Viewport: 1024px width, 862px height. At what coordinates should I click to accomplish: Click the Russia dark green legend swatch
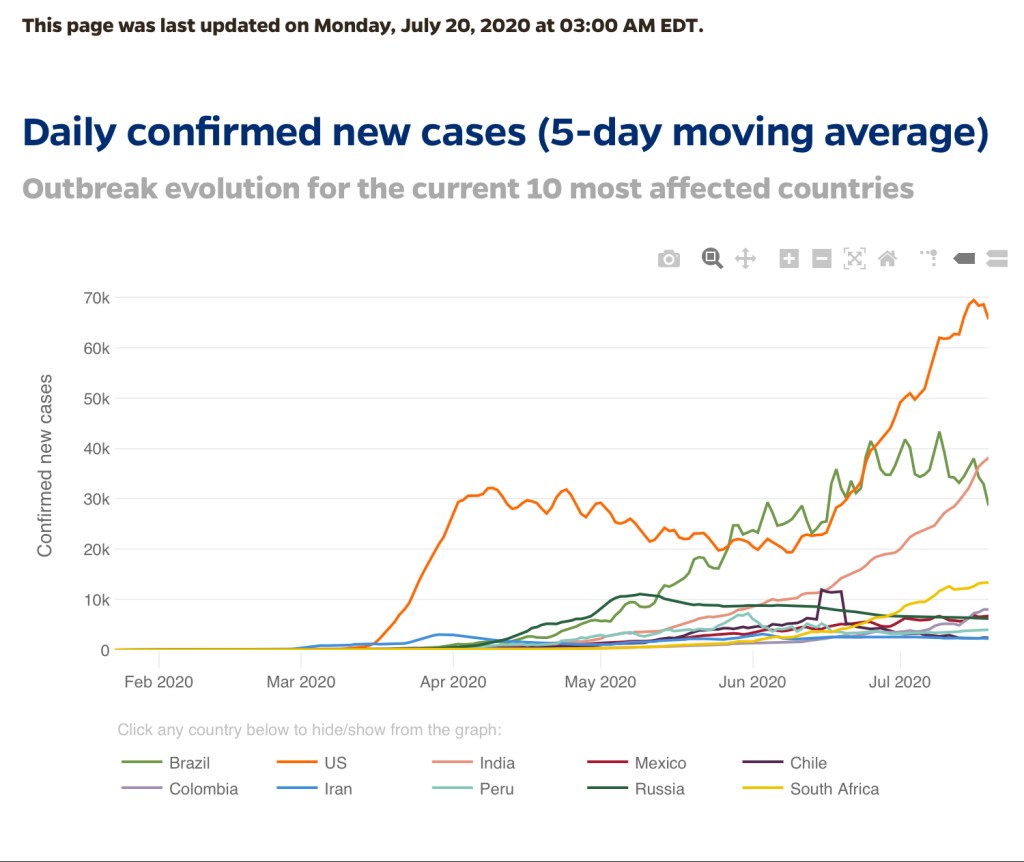coord(605,789)
